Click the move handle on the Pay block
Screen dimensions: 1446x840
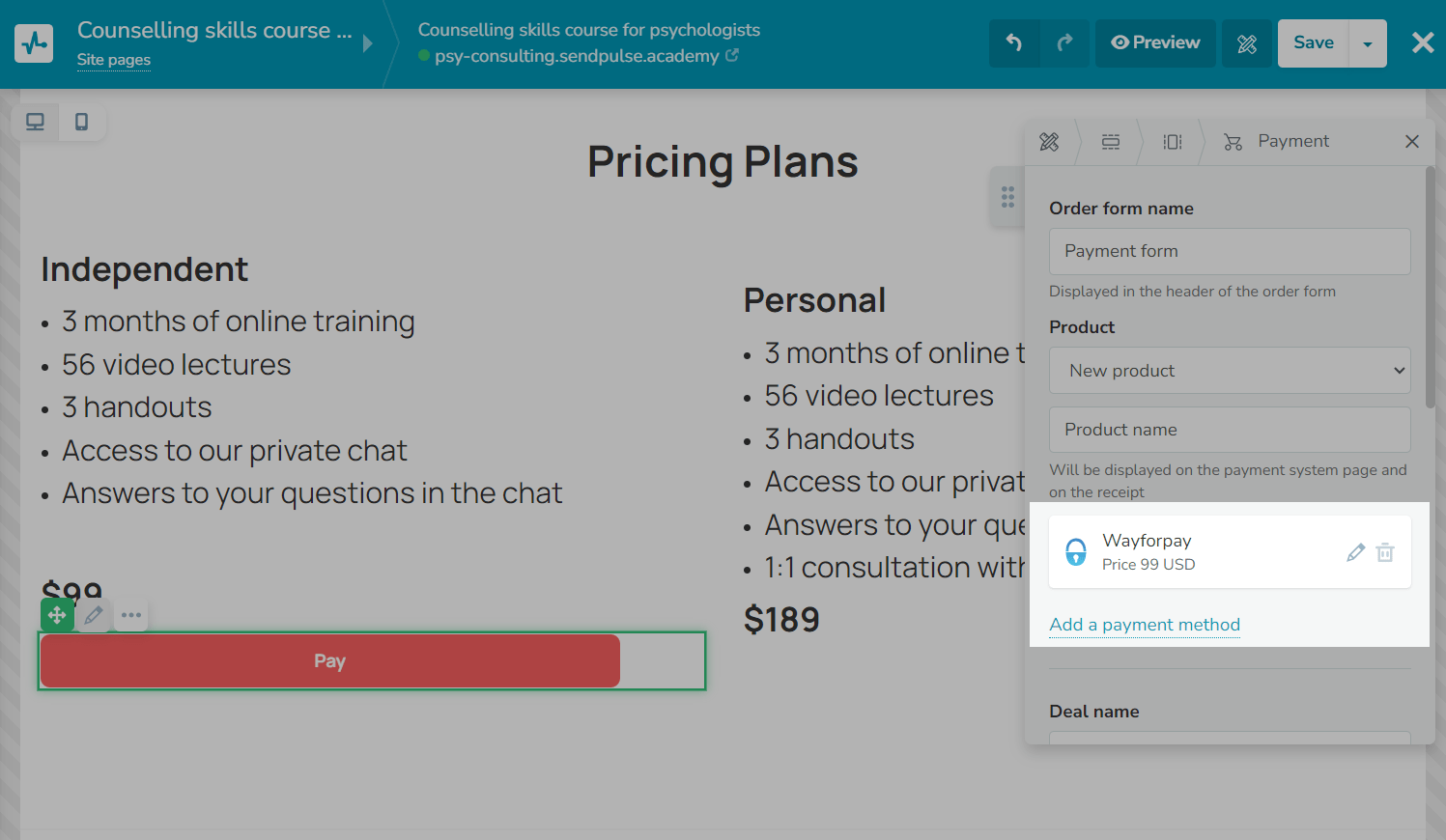tap(57, 615)
